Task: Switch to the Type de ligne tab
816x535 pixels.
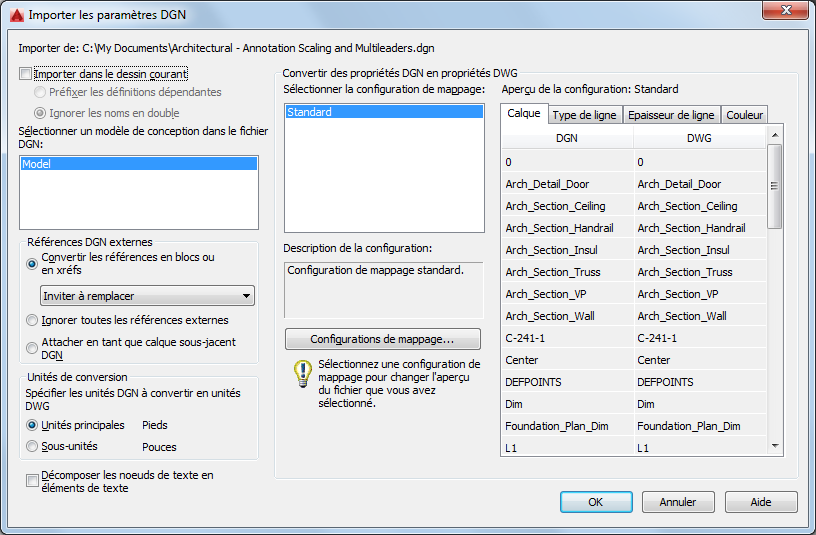Action: pos(586,115)
